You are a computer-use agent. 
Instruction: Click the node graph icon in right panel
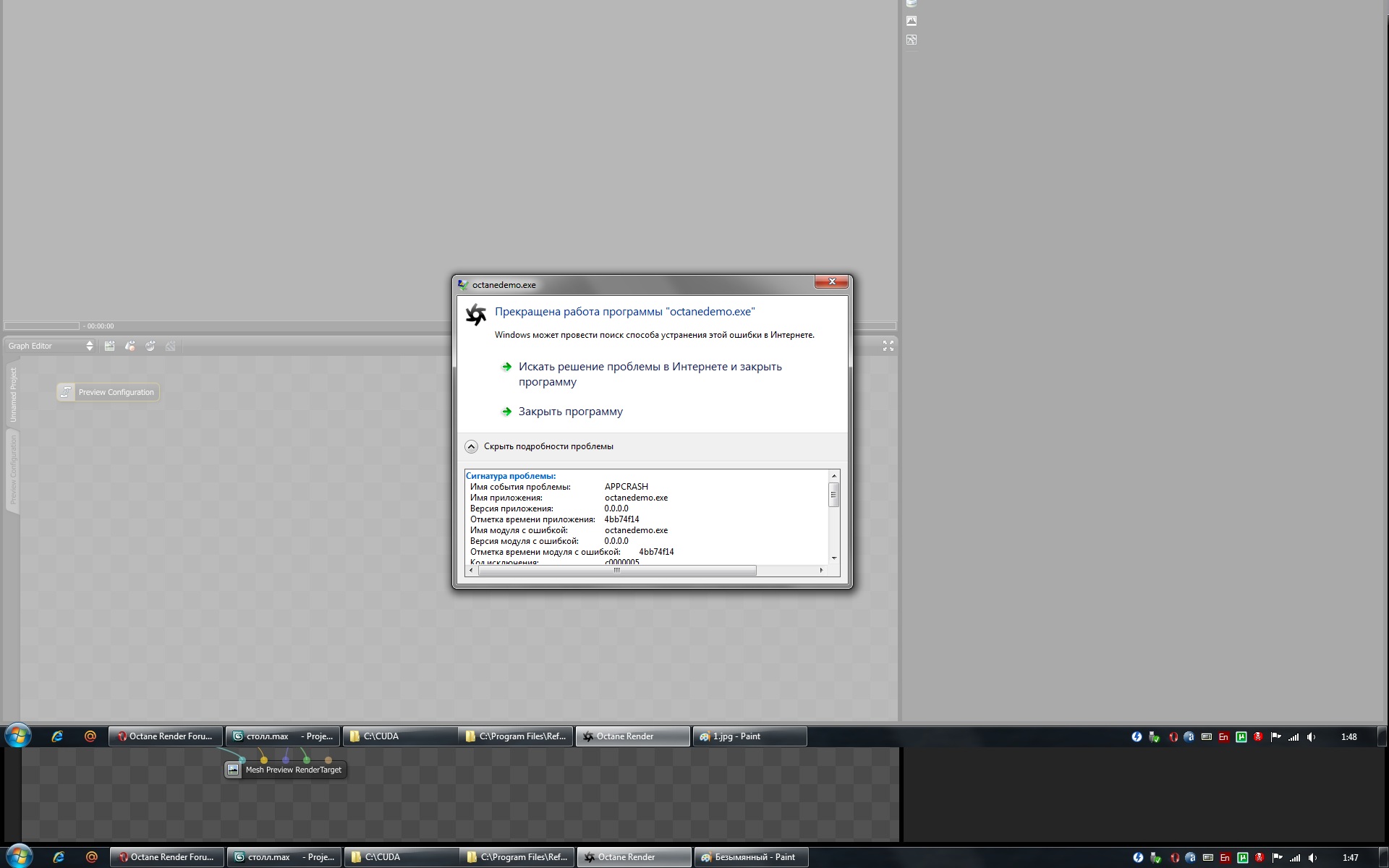point(912,40)
